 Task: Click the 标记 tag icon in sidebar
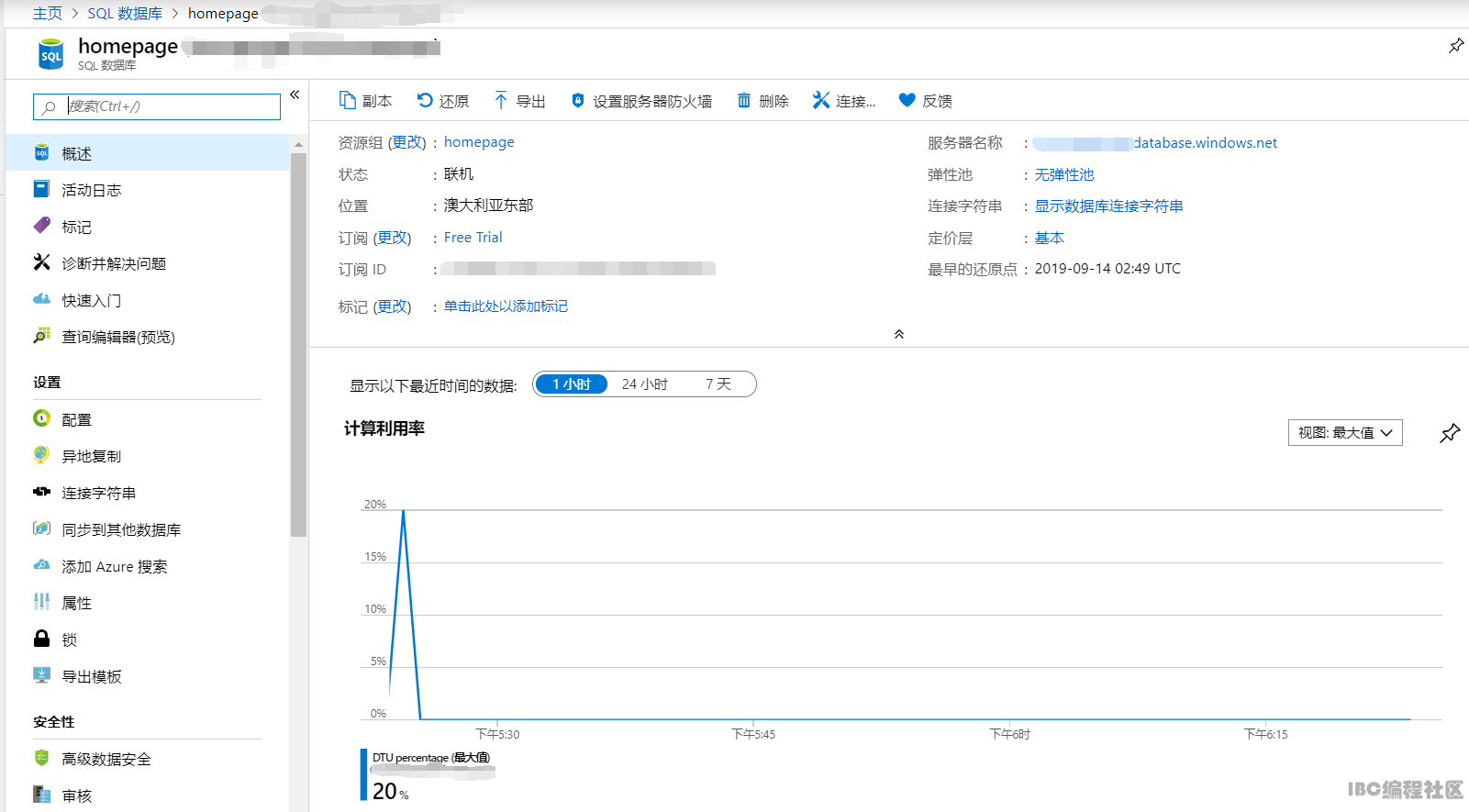pyautogui.click(x=41, y=226)
